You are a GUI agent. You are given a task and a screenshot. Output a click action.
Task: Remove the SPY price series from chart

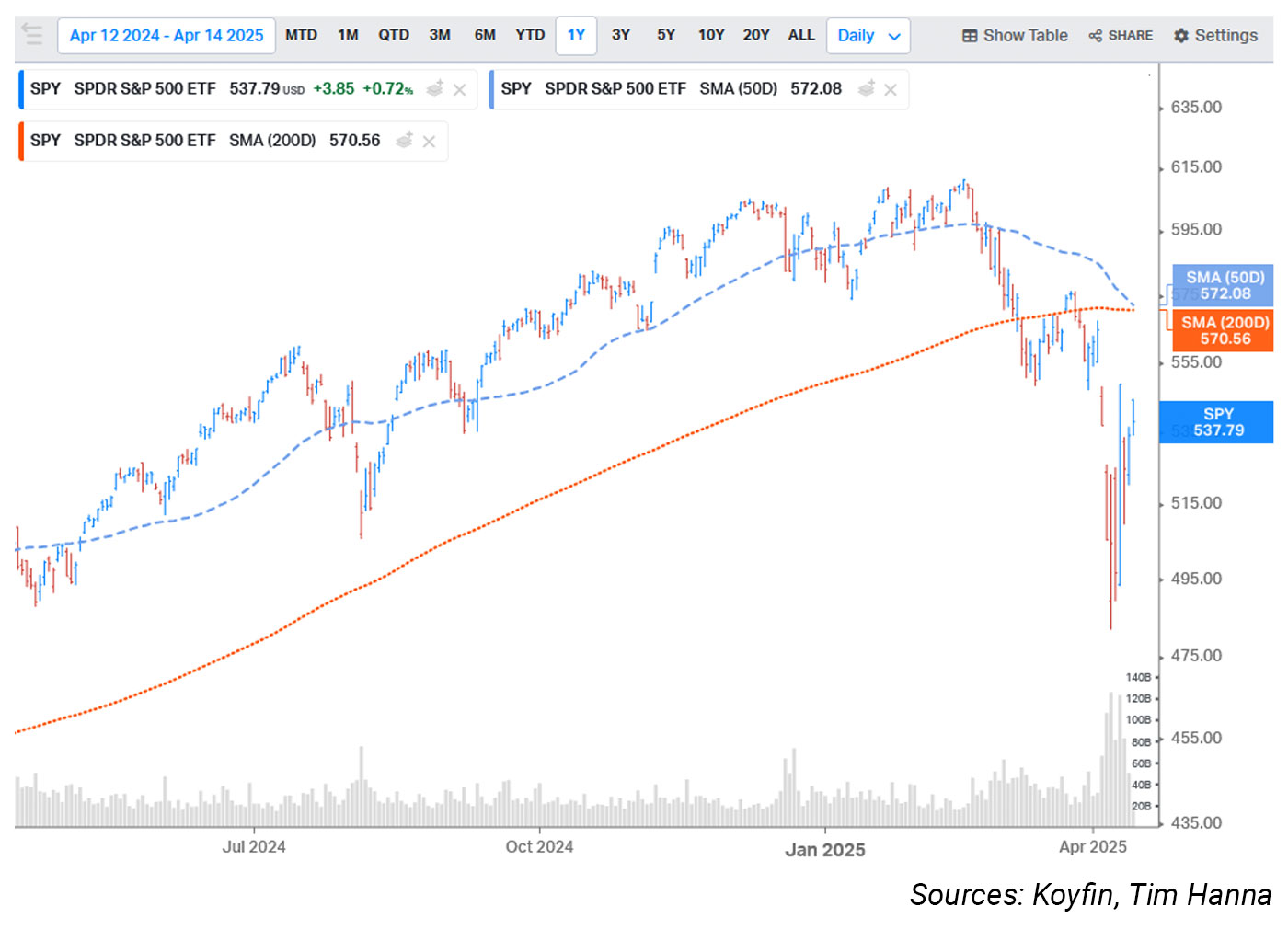click(460, 89)
